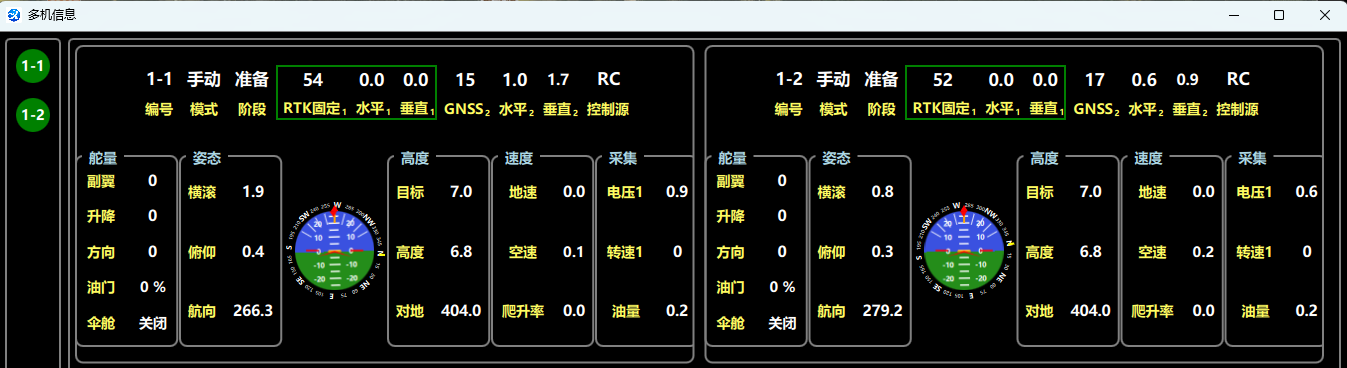The image size is (1347, 368).
Task: Click the 编号 value 1-2 in the header
Action: click(x=789, y=79)
